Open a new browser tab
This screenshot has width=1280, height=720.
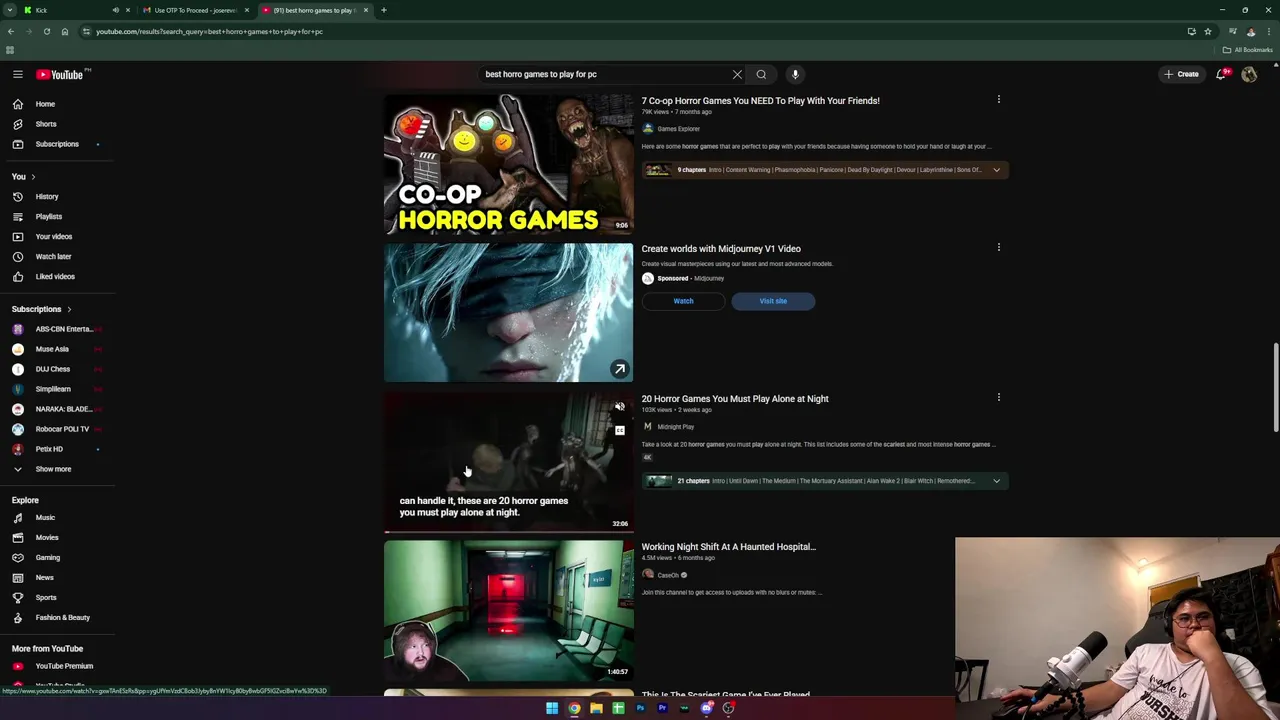tap(384, 10)
